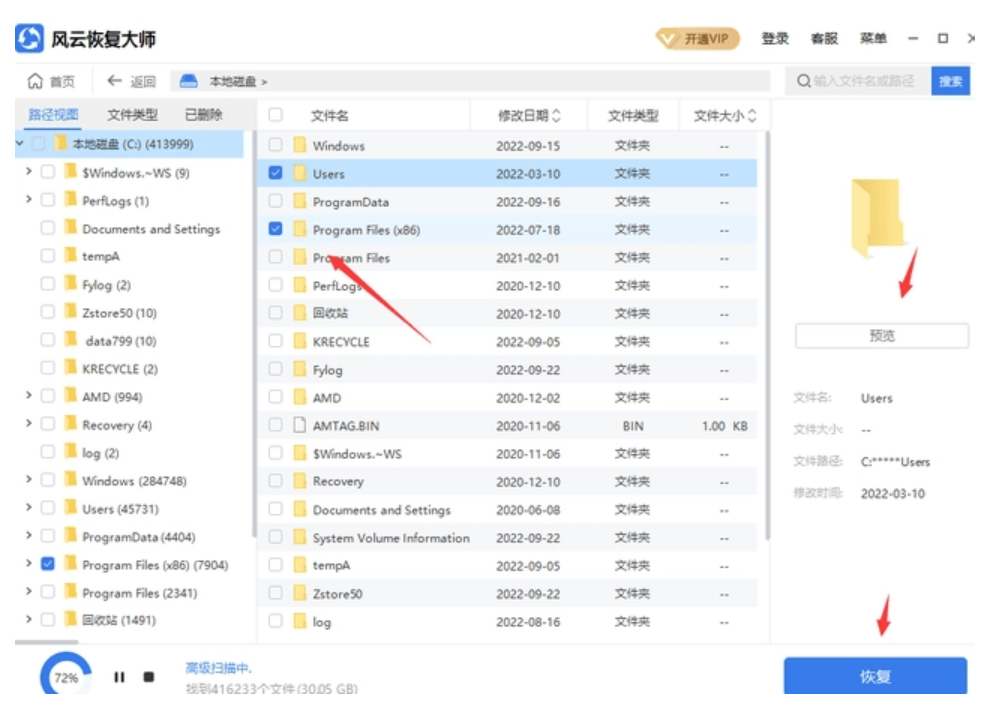Image resolution: width=1007 pixels, height=708 pixels.
Task: Open the home page via the 首页 icon
Action: pyautogui.click(x=37, y=82)
